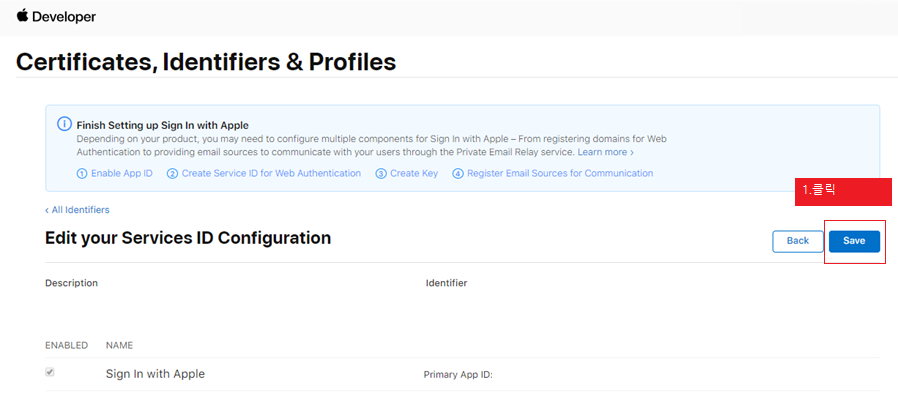898x405 pixels.
Task: Click the Save button
Action: pyautogui.click(x=854, y=241)
